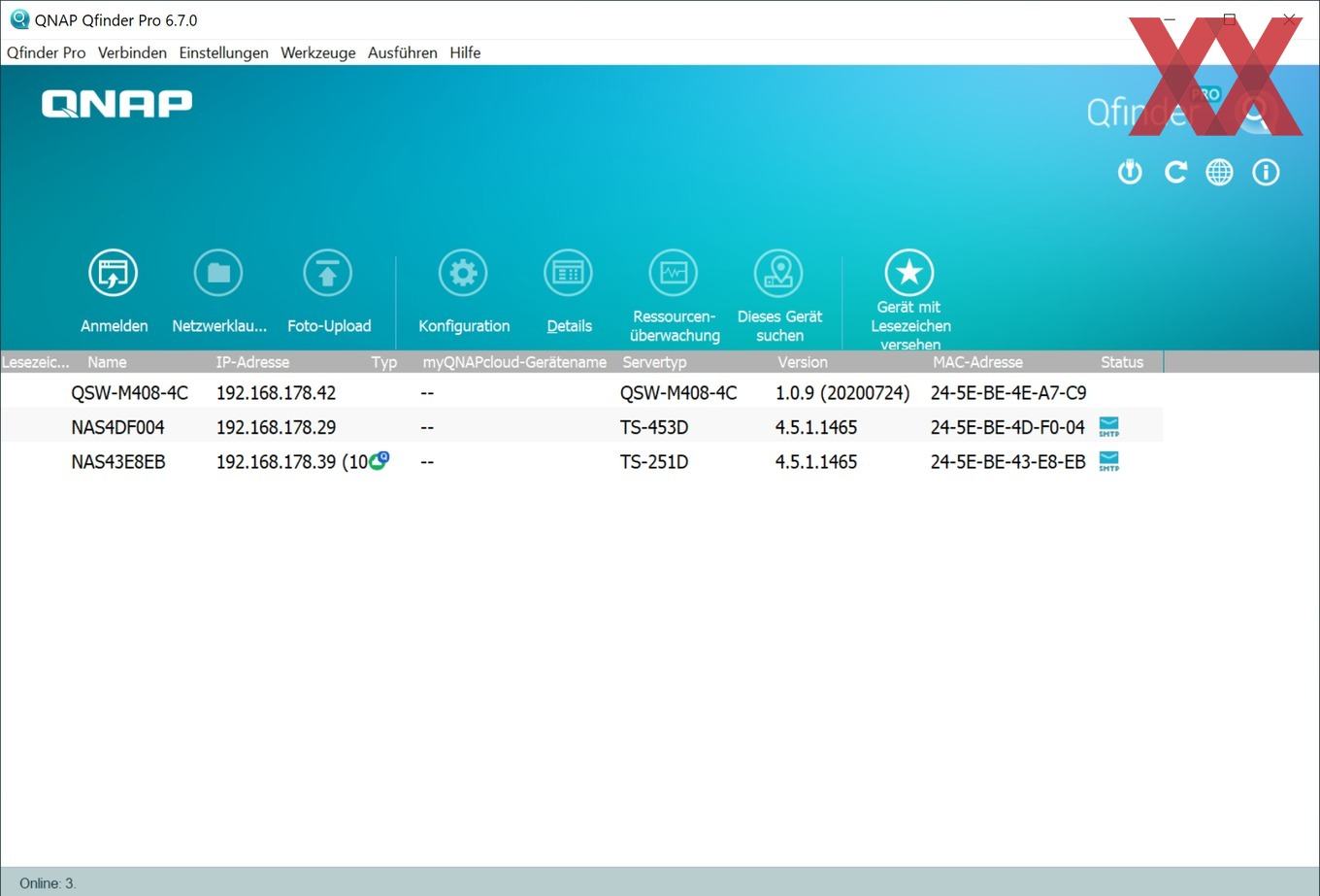The height and width of the screenshot is (896, 1320).
Task: Open the Konfiguration gear icon
Action: (463, 273)
